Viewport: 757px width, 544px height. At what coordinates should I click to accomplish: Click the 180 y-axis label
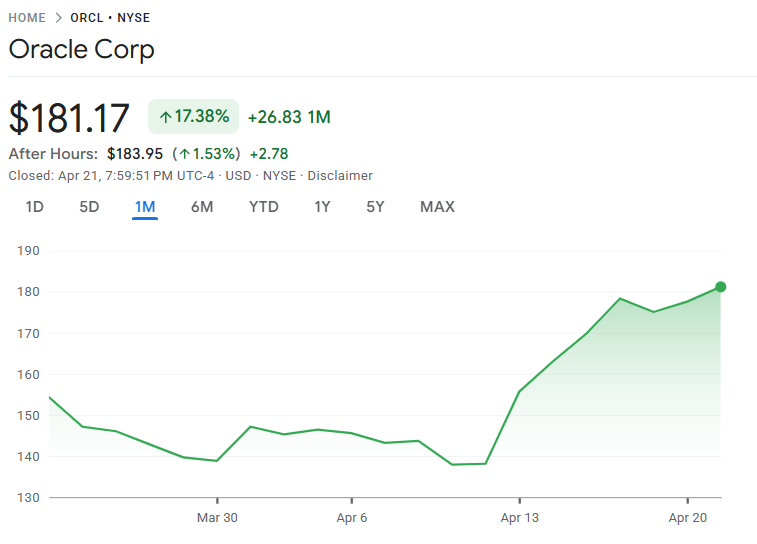pyautogui.click(x=28, y=292)
